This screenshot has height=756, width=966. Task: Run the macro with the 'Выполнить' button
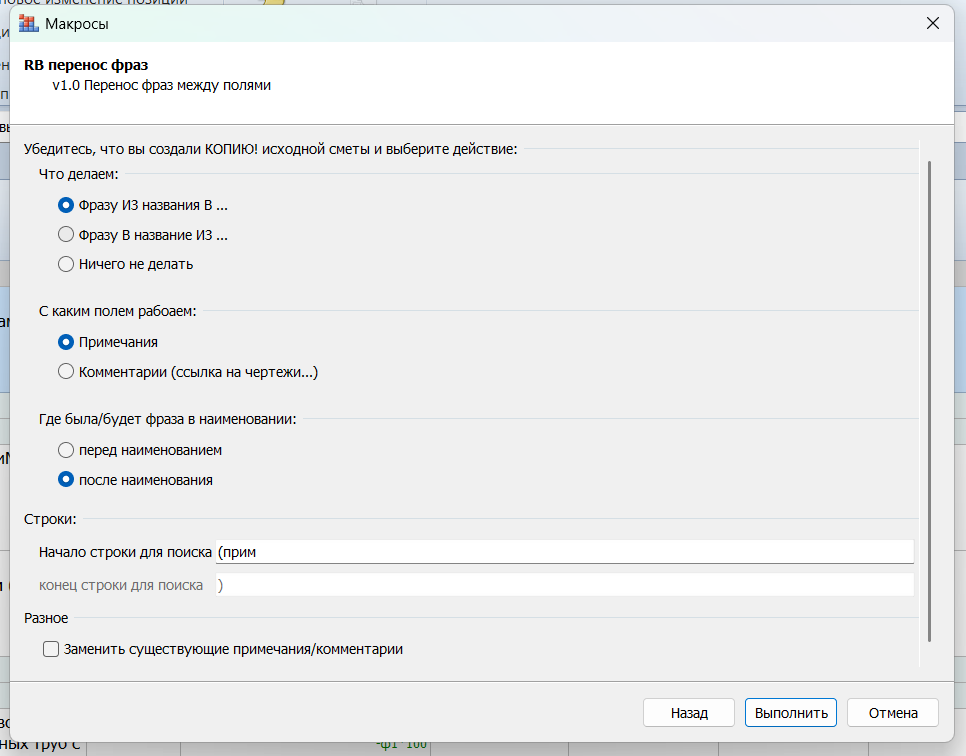791,713
